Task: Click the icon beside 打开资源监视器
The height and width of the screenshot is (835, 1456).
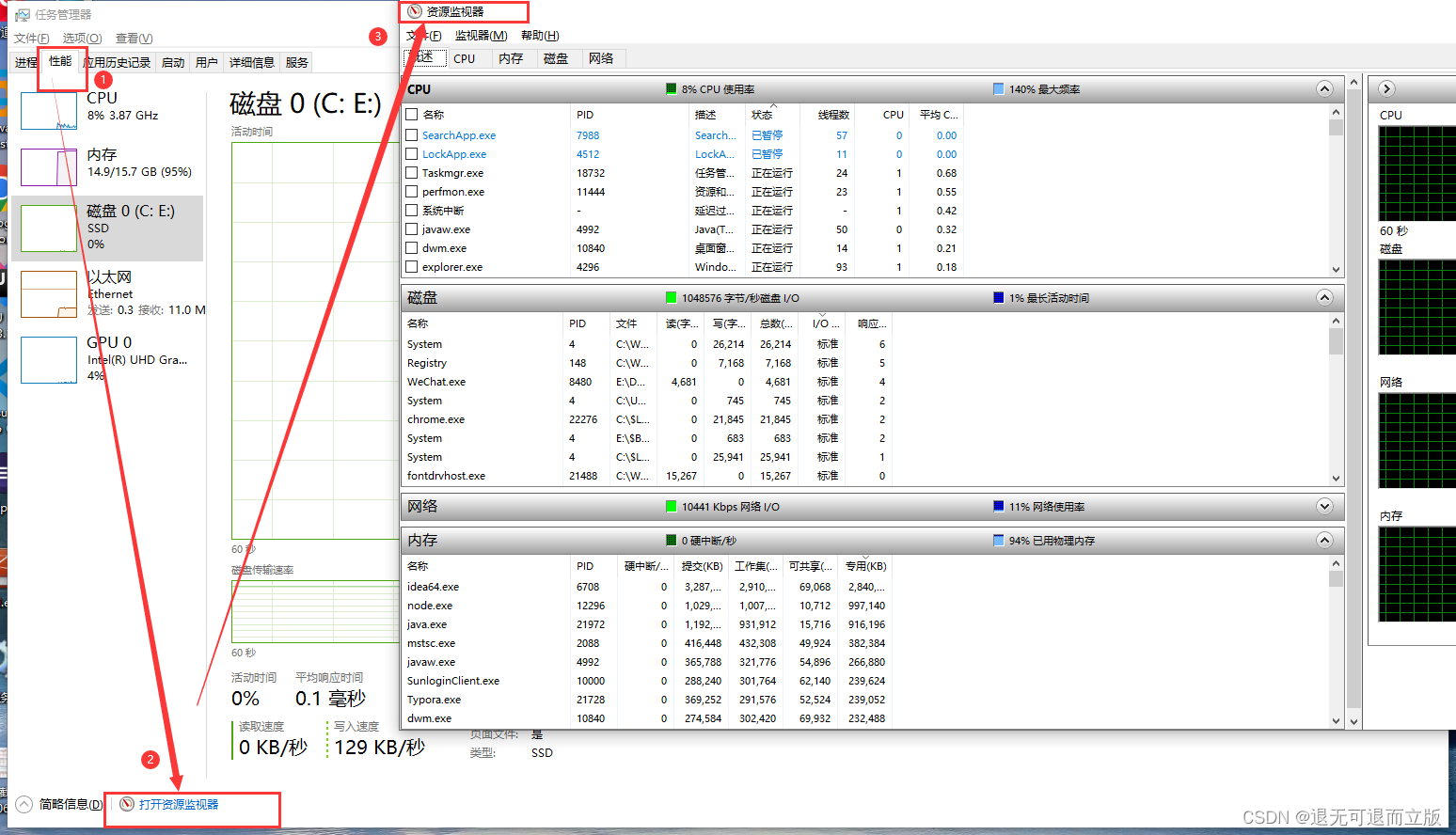Action: [127, 804]
